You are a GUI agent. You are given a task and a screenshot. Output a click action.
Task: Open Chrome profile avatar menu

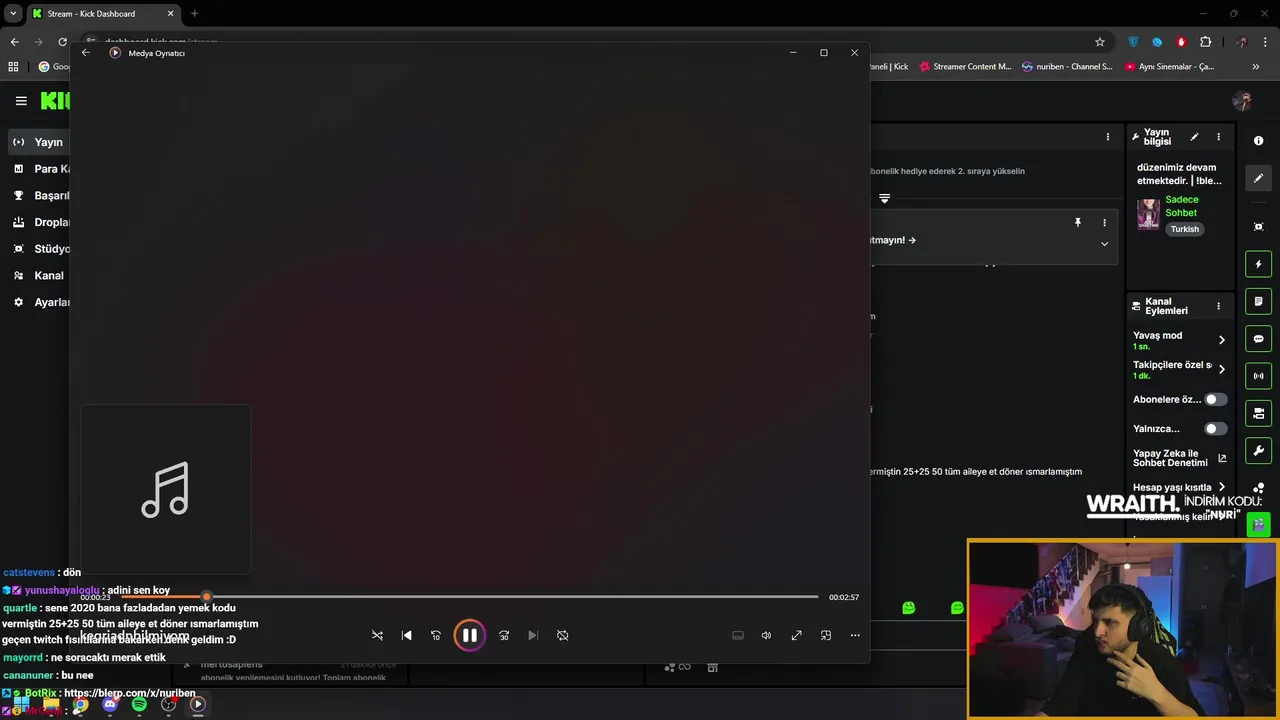pyautogui.click(x=1241, y=42)
